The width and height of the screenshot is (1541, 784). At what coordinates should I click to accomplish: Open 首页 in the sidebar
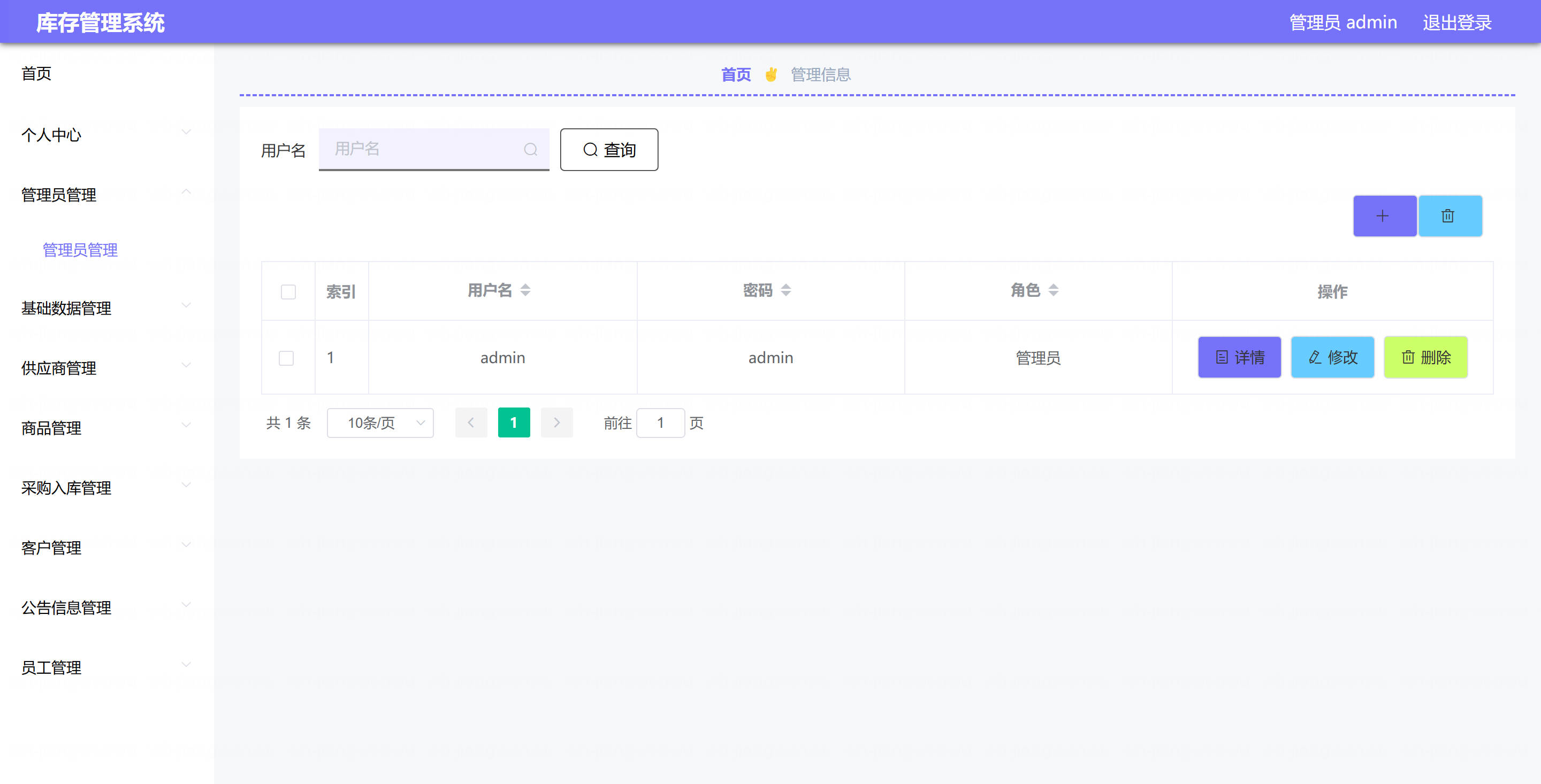(36, 73)
